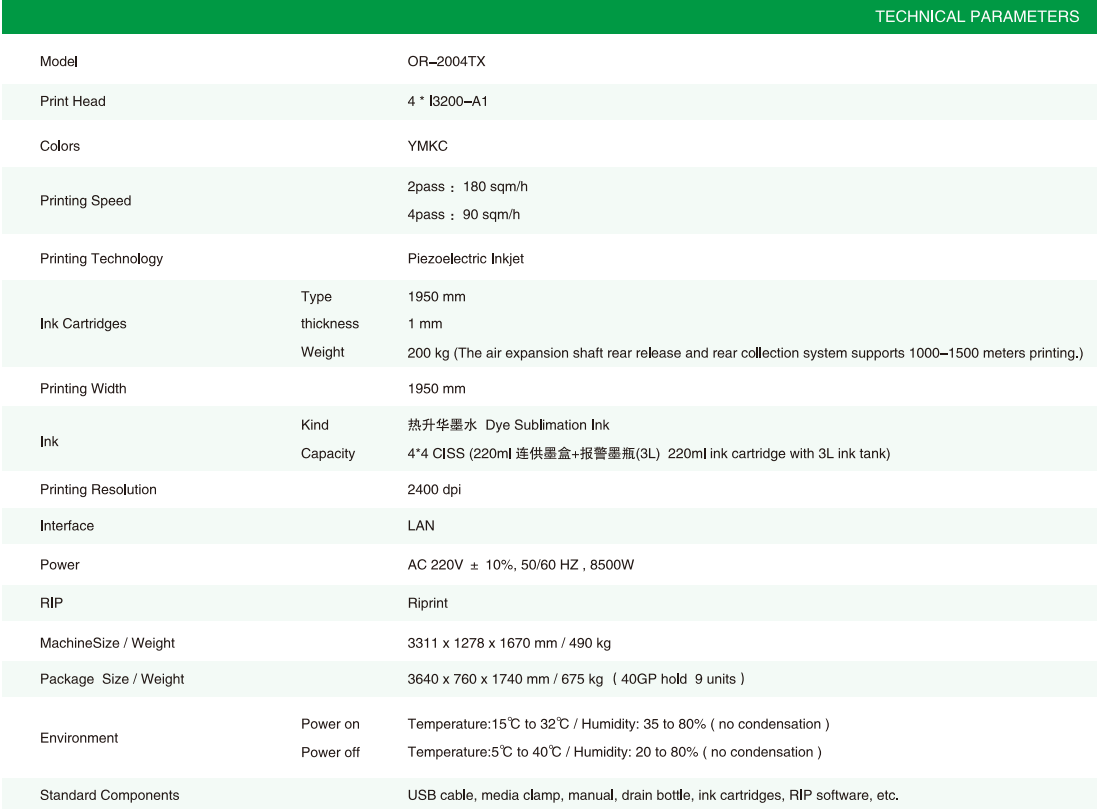Click the Power on temperature and humidity line
Image resolution: width=1097 pixels, height=809 pixels.
(618, 723)
